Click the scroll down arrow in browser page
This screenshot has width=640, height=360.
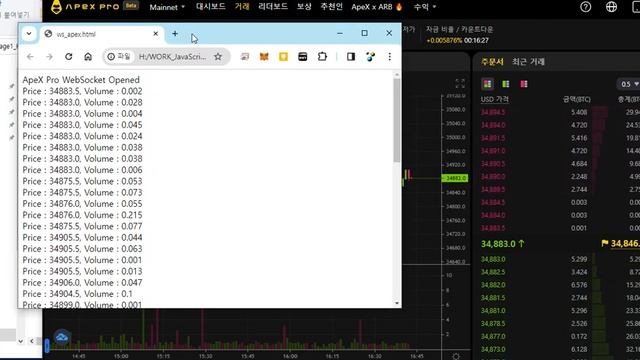click(x=397, y=303)
